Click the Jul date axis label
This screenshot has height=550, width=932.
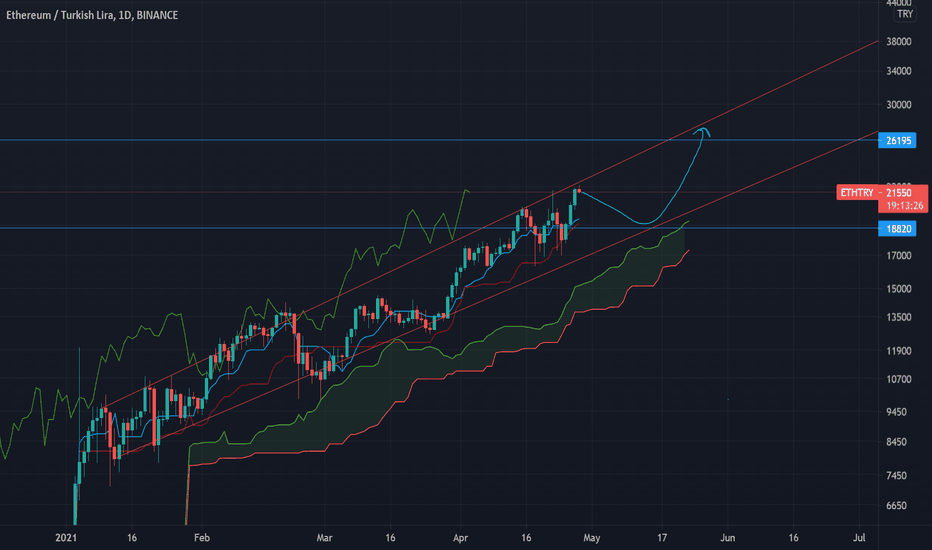coord(859,538)
